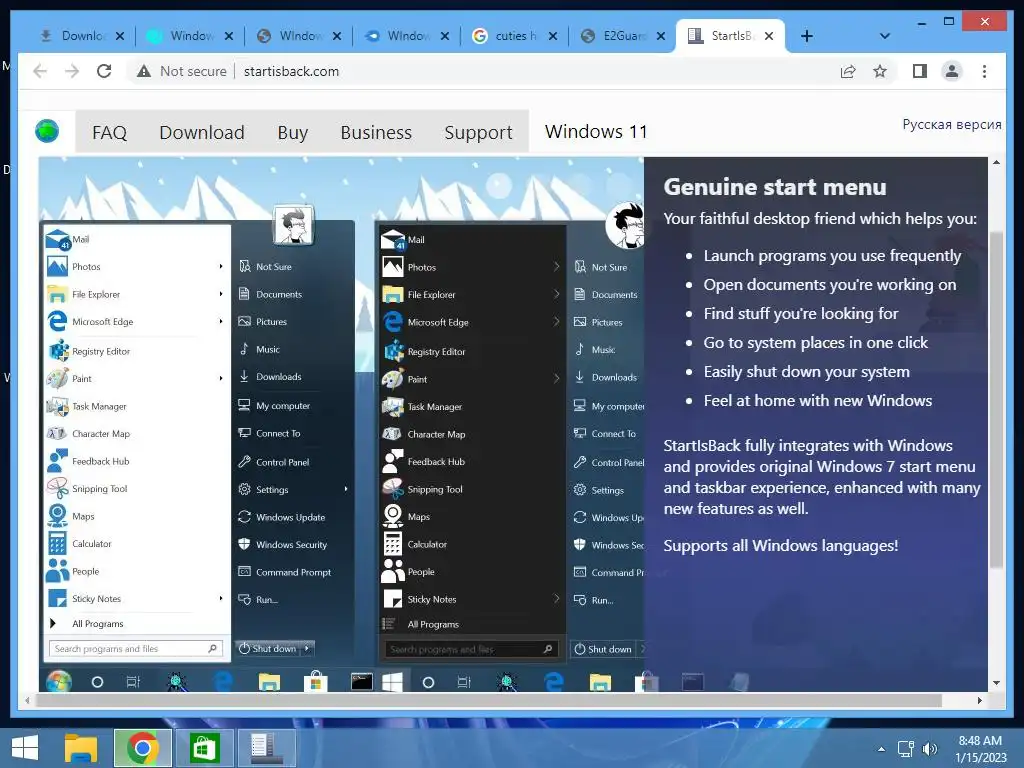
Task: Click Registry Editor in dark start menu screenshot
Action: pyautogui.click(x=436, y=352)
